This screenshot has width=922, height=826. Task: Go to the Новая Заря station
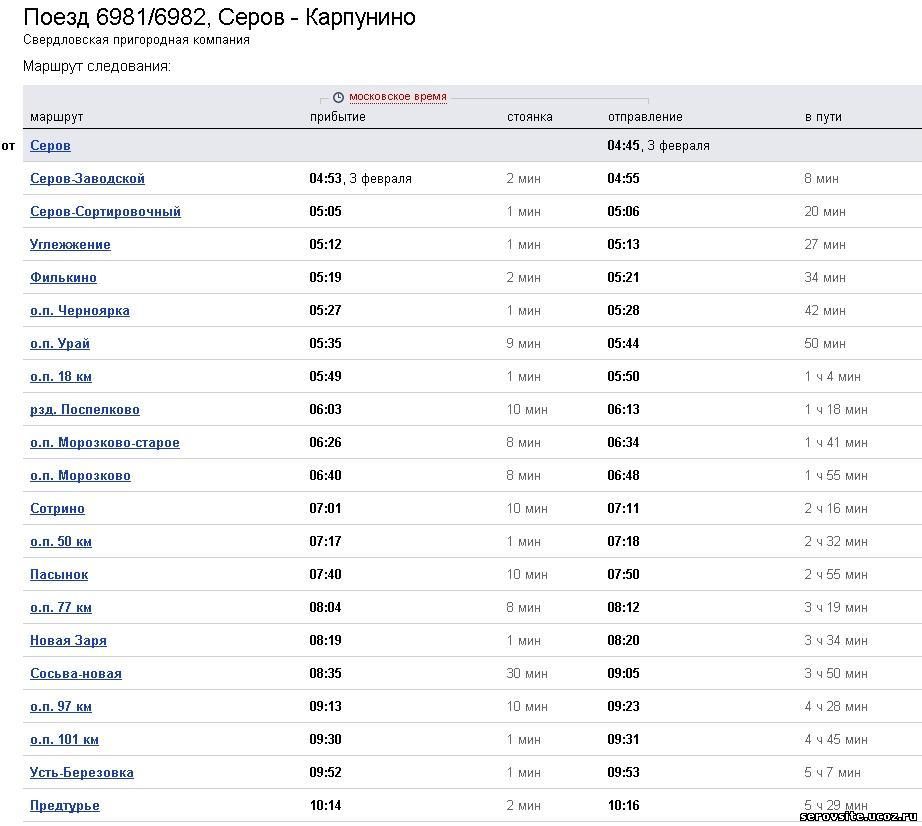(x=69, y=640)
